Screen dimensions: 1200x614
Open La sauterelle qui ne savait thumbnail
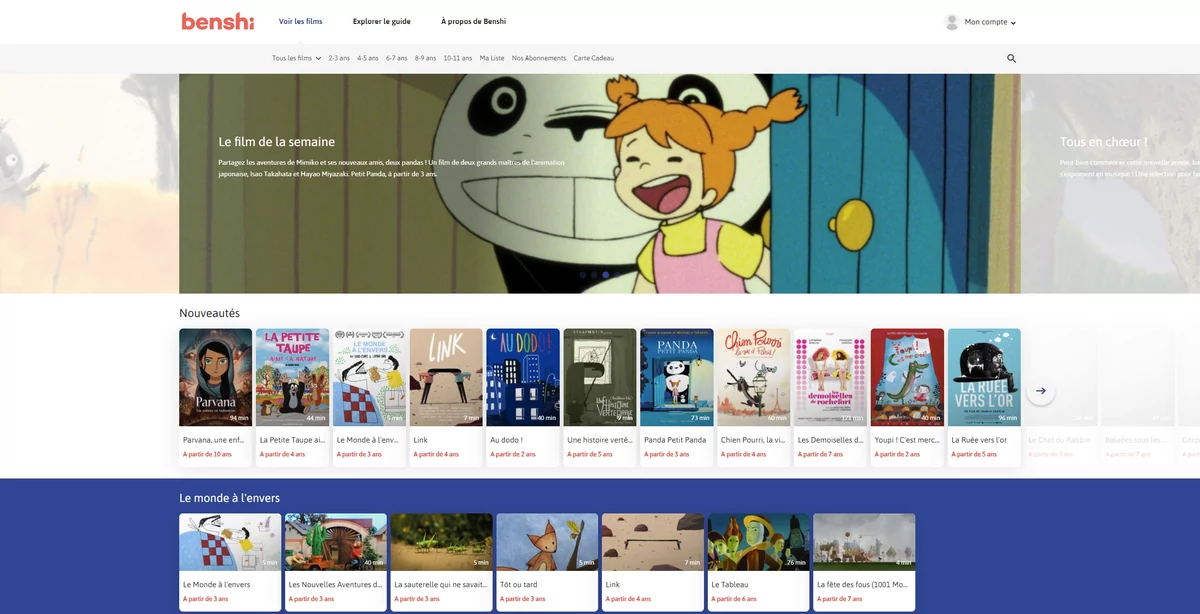[442, 542]
